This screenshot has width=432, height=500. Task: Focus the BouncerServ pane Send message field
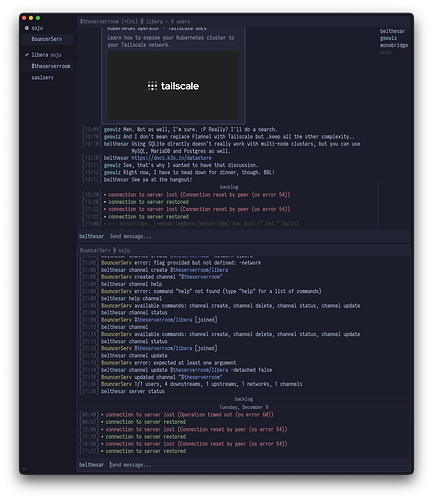259,465
